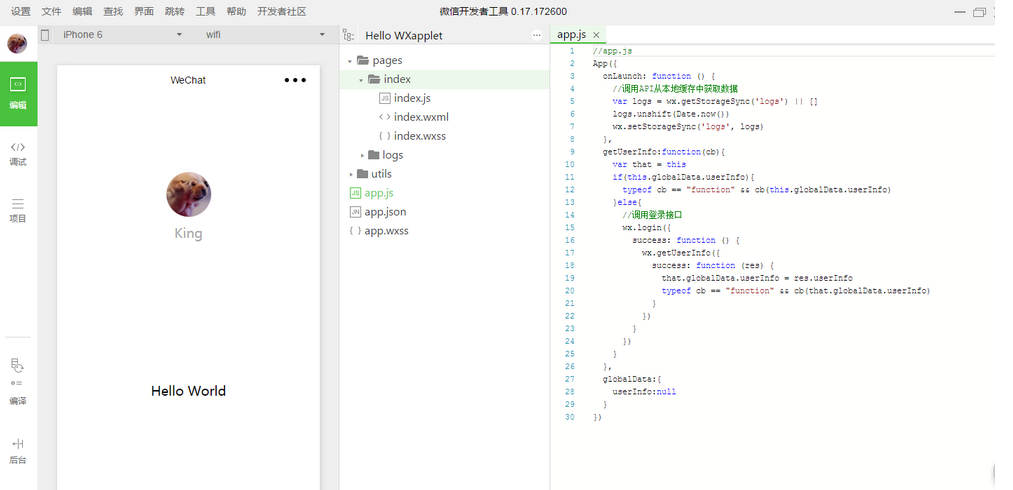Screen dimensions: 1013x490
Task: Open the 工具 menu
Action: pos(205,12)
